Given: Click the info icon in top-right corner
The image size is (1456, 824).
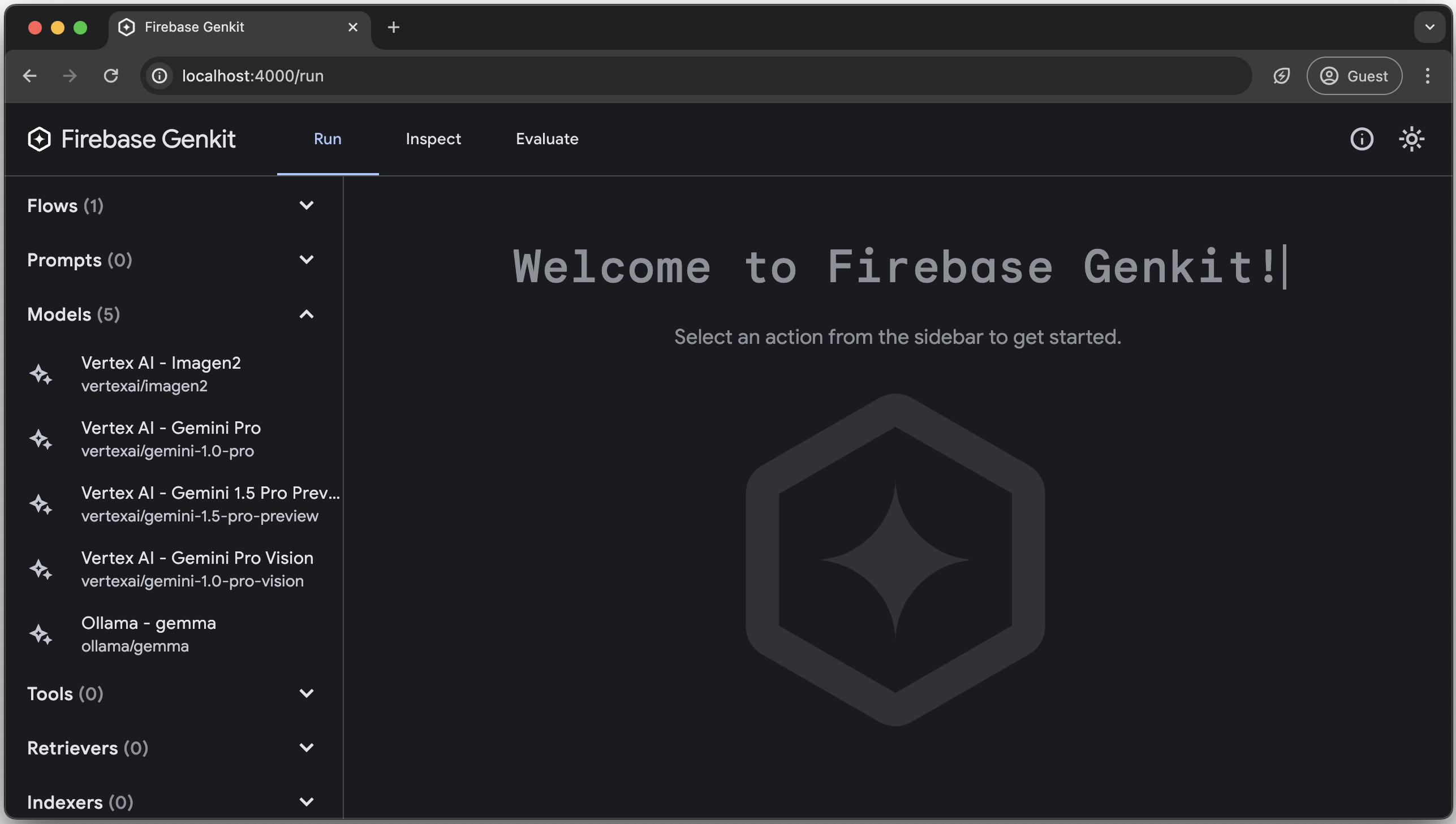Looking at the screenshot, I should tap(1361, 138).
